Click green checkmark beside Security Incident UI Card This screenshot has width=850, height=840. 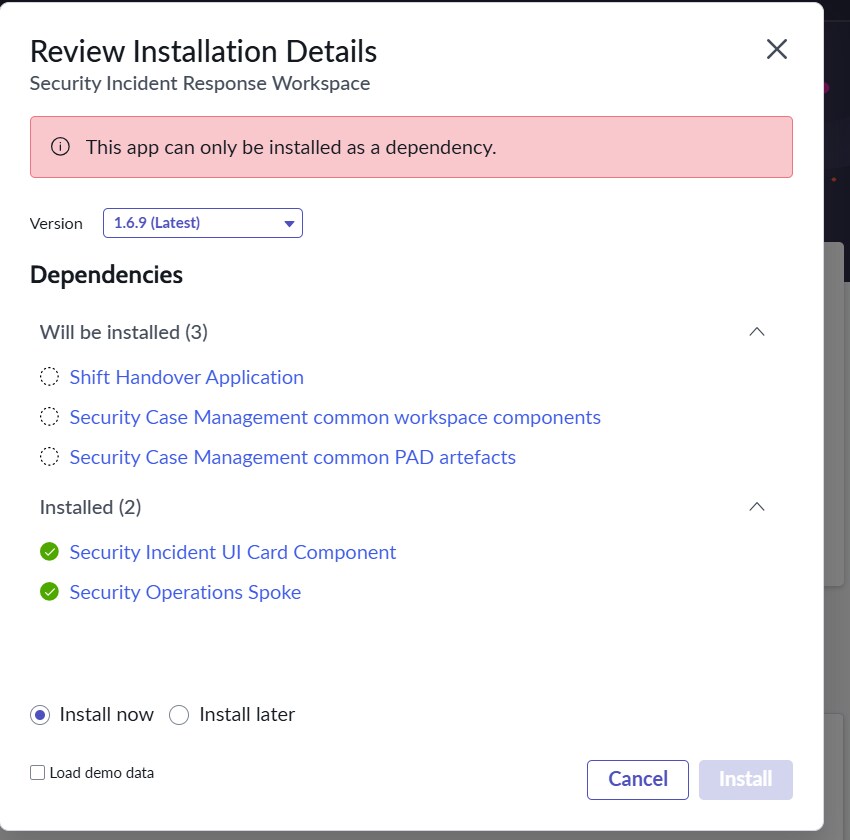pyautogui.click(x=49, y=552)
